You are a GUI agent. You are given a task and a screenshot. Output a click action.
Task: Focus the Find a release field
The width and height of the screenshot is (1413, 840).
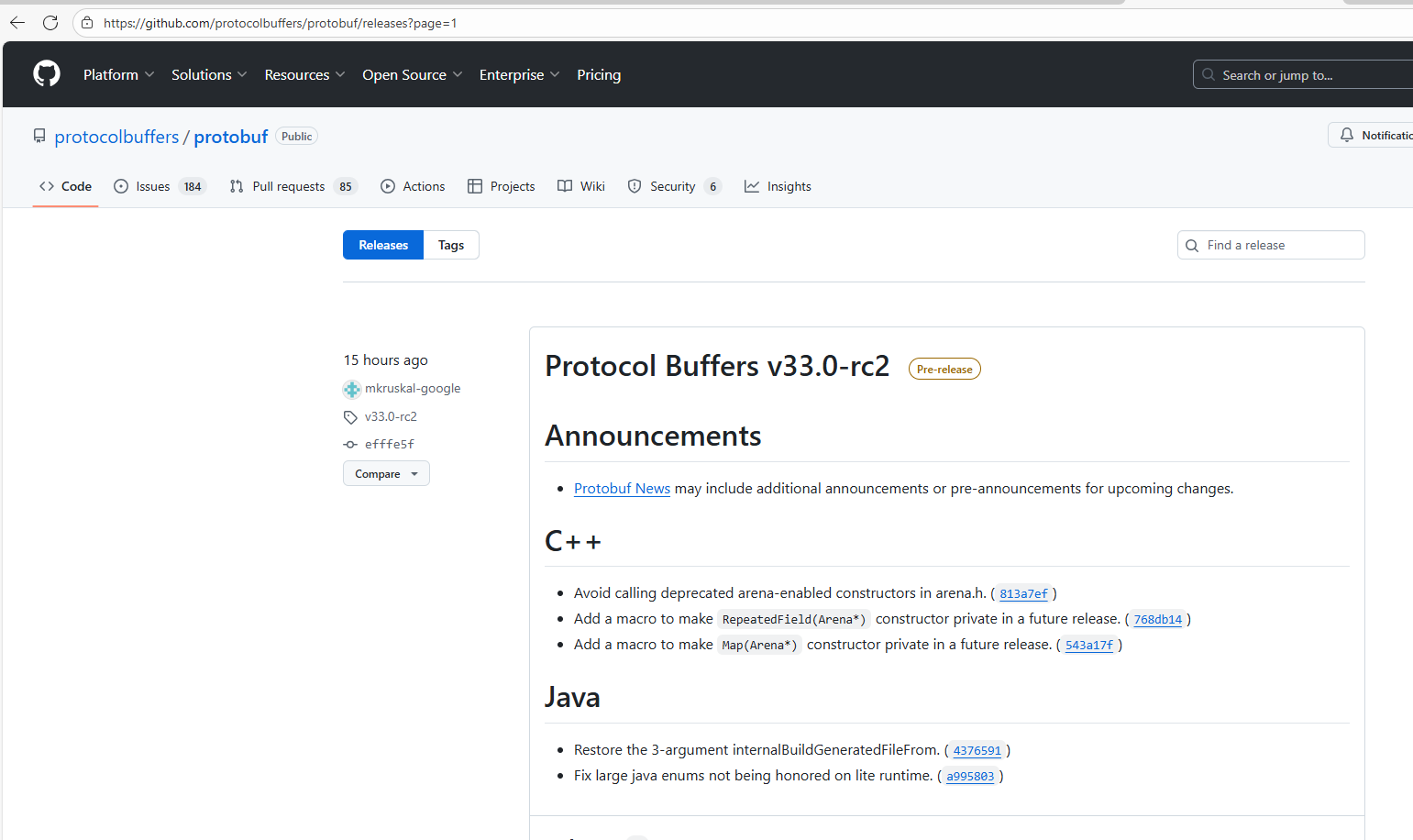pyautogui.click(x=1271, y=245)
